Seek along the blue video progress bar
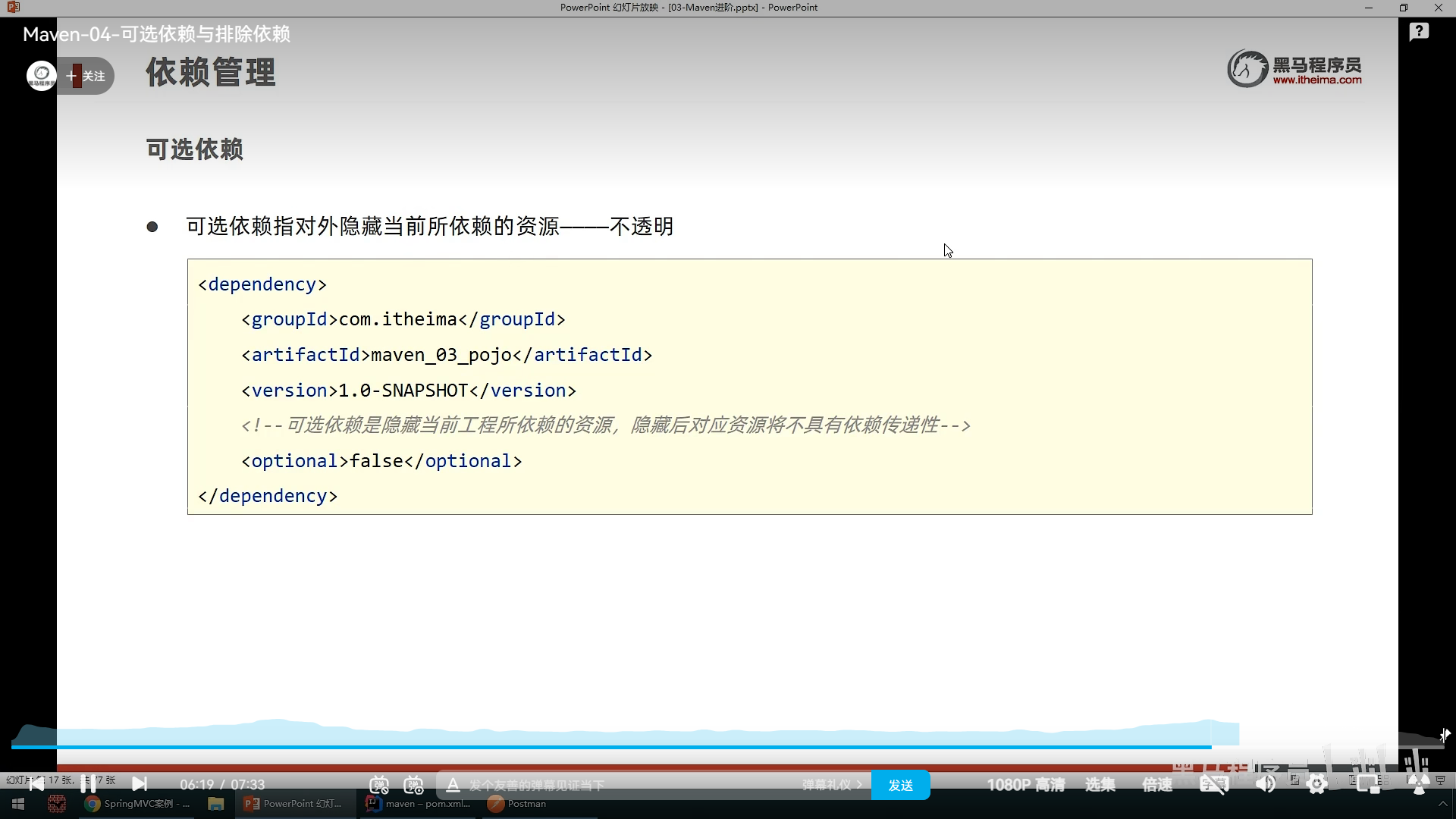The width and height of the screenshot is (1456, 819). (607, 747)
